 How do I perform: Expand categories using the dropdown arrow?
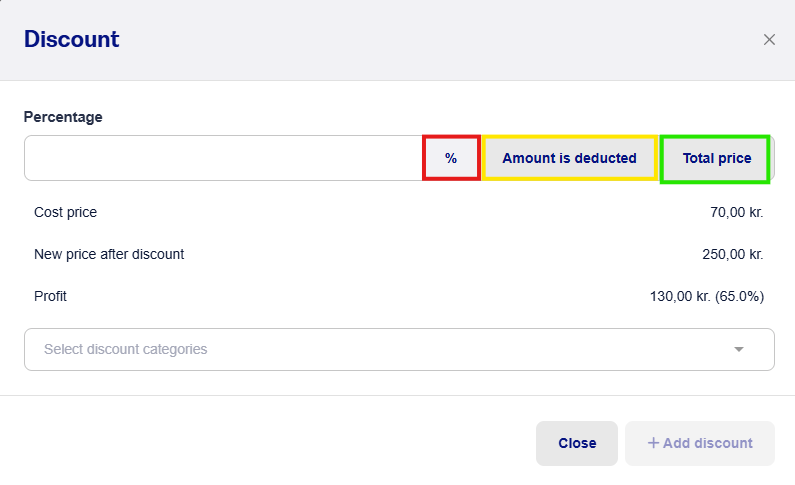[739, 349]
